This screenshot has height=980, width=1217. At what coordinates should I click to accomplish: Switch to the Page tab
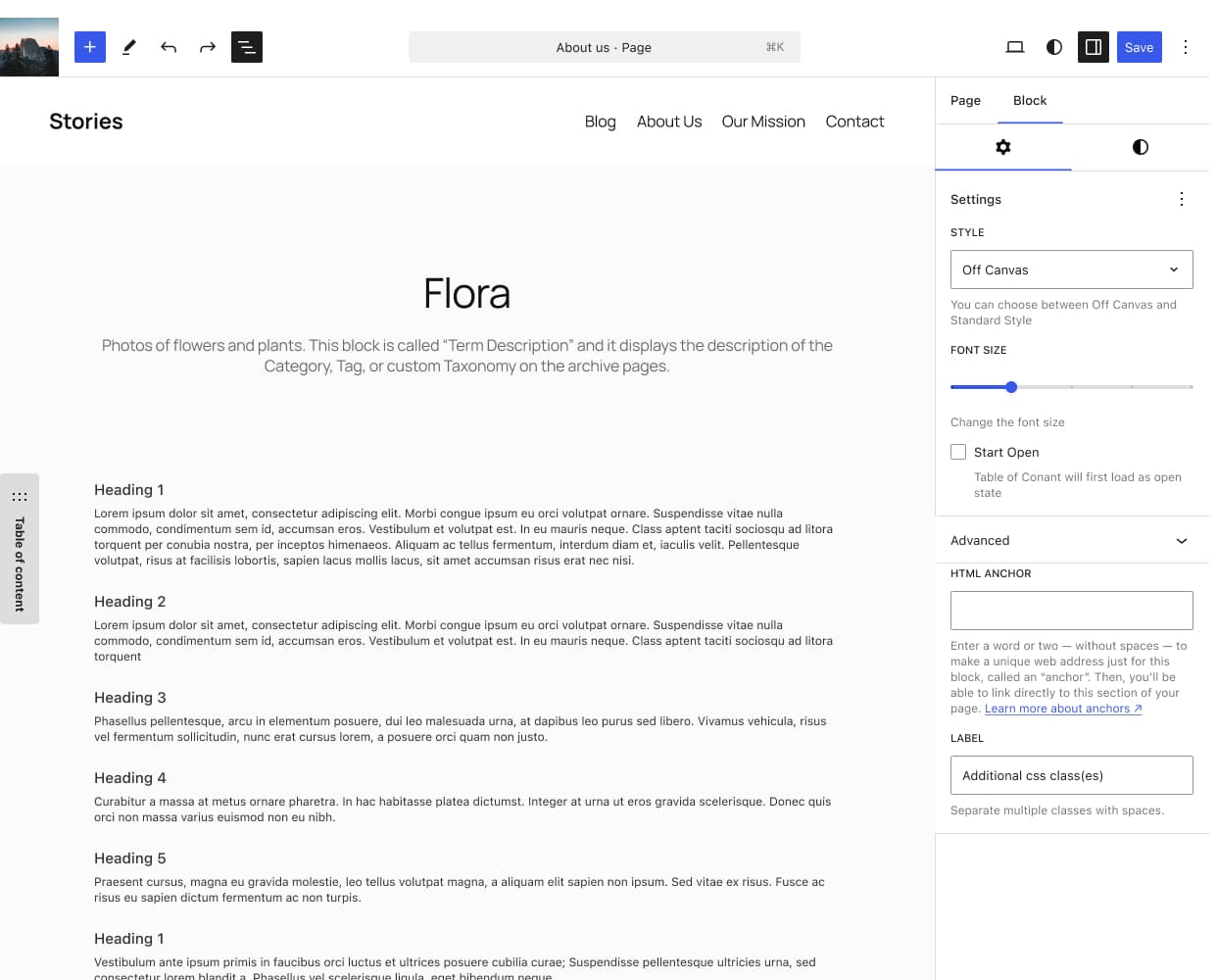point(965,100)
